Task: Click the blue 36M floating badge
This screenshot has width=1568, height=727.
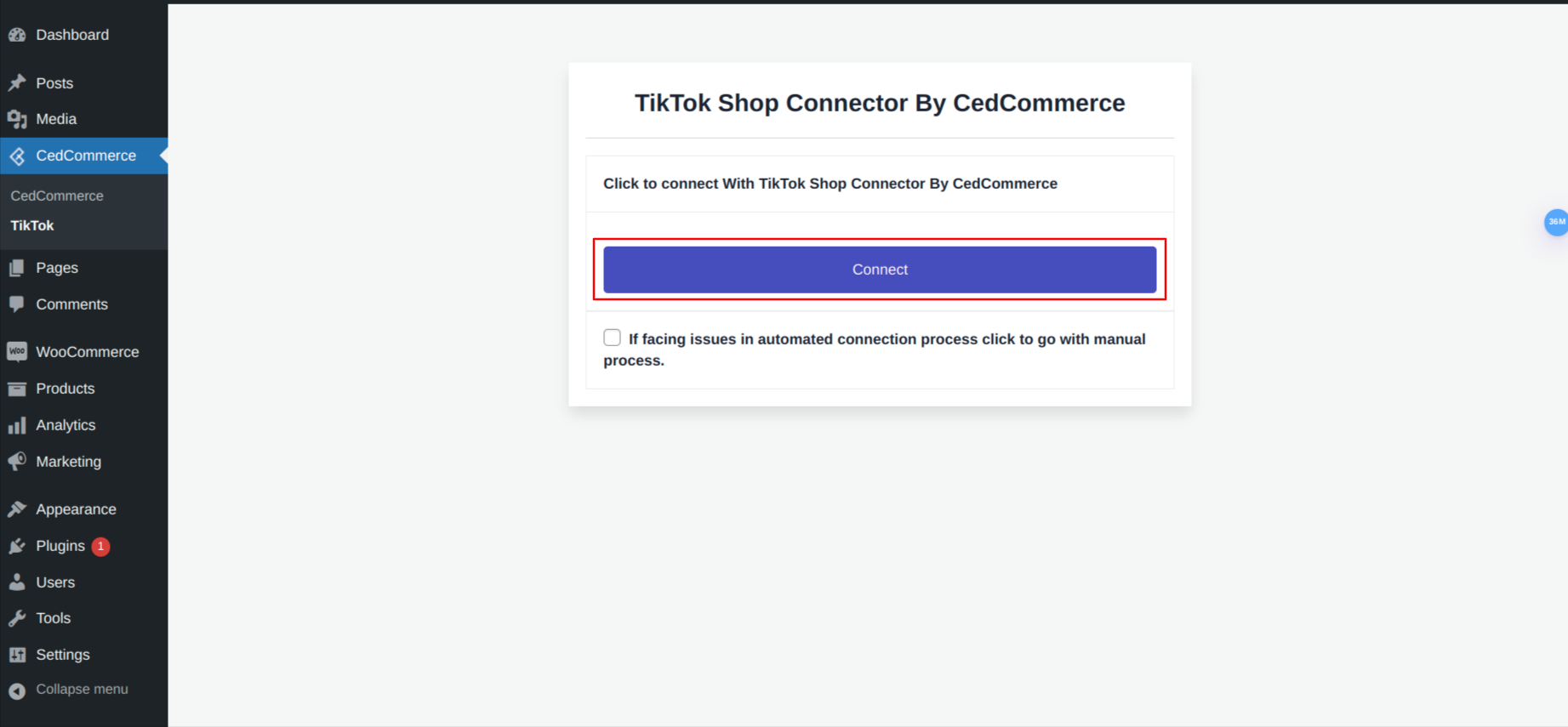Action: click(x=1555, y=222)
